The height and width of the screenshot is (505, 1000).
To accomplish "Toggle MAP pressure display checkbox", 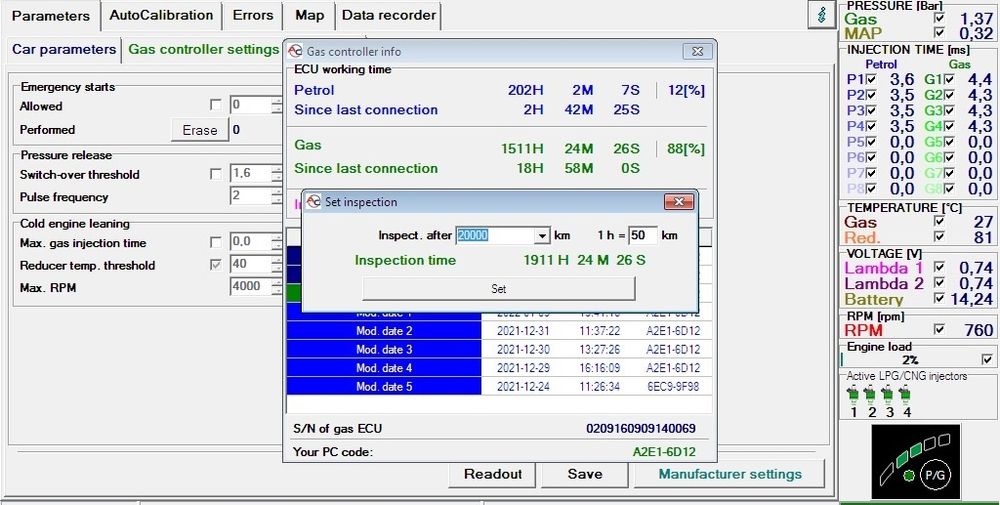I will [x=939, y=33].
